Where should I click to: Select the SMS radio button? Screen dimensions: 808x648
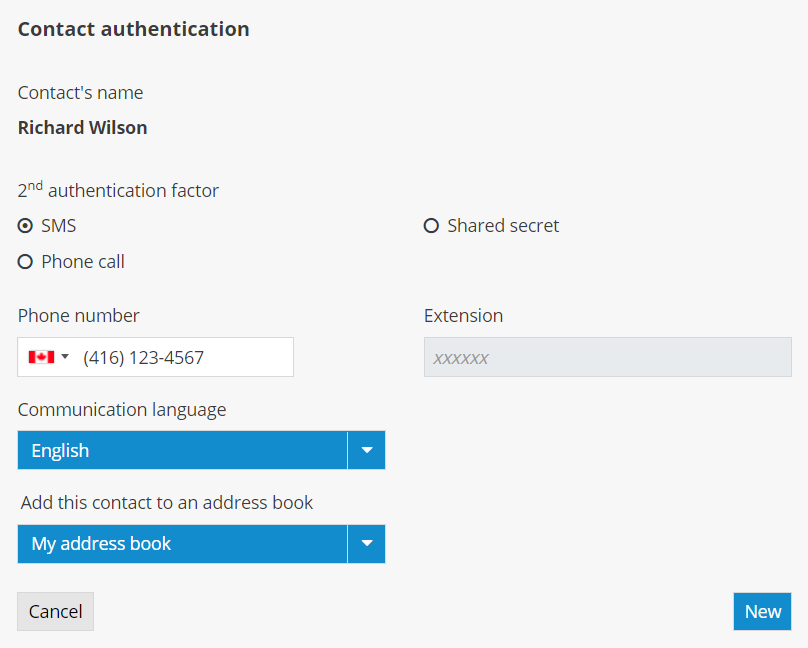point(26,226)
